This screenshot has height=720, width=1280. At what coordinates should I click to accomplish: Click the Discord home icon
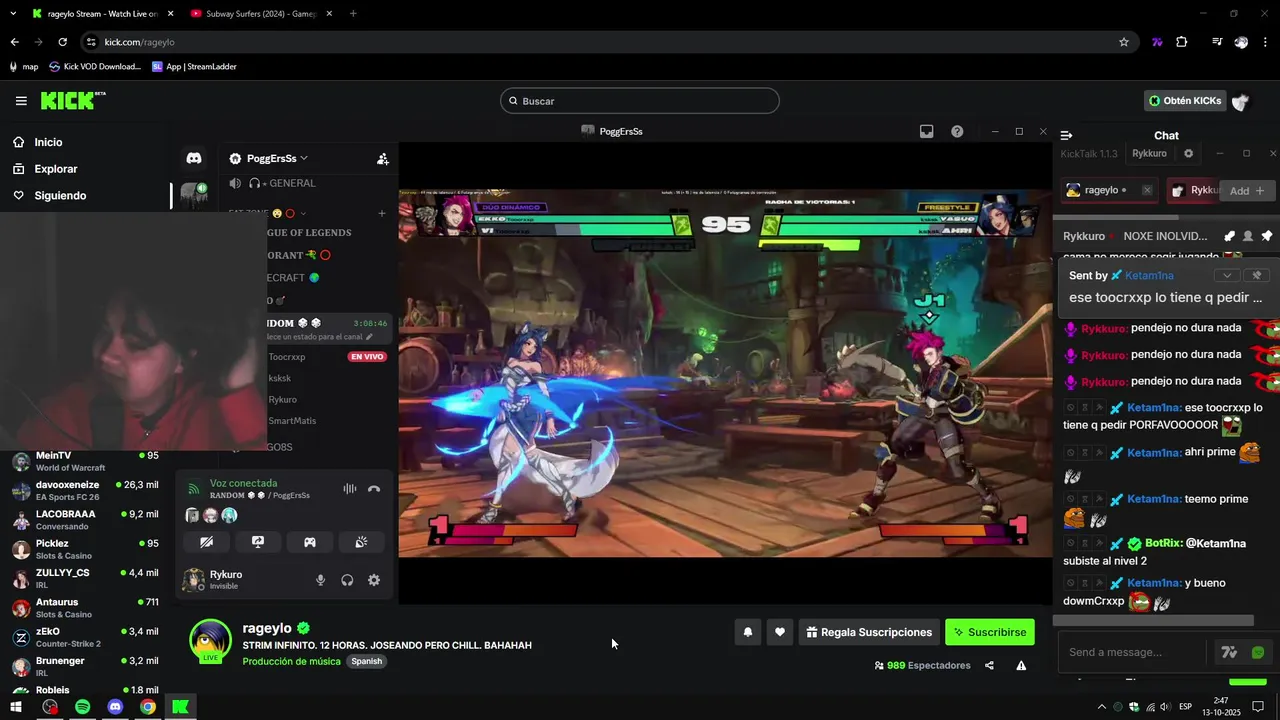click(194, 158)
